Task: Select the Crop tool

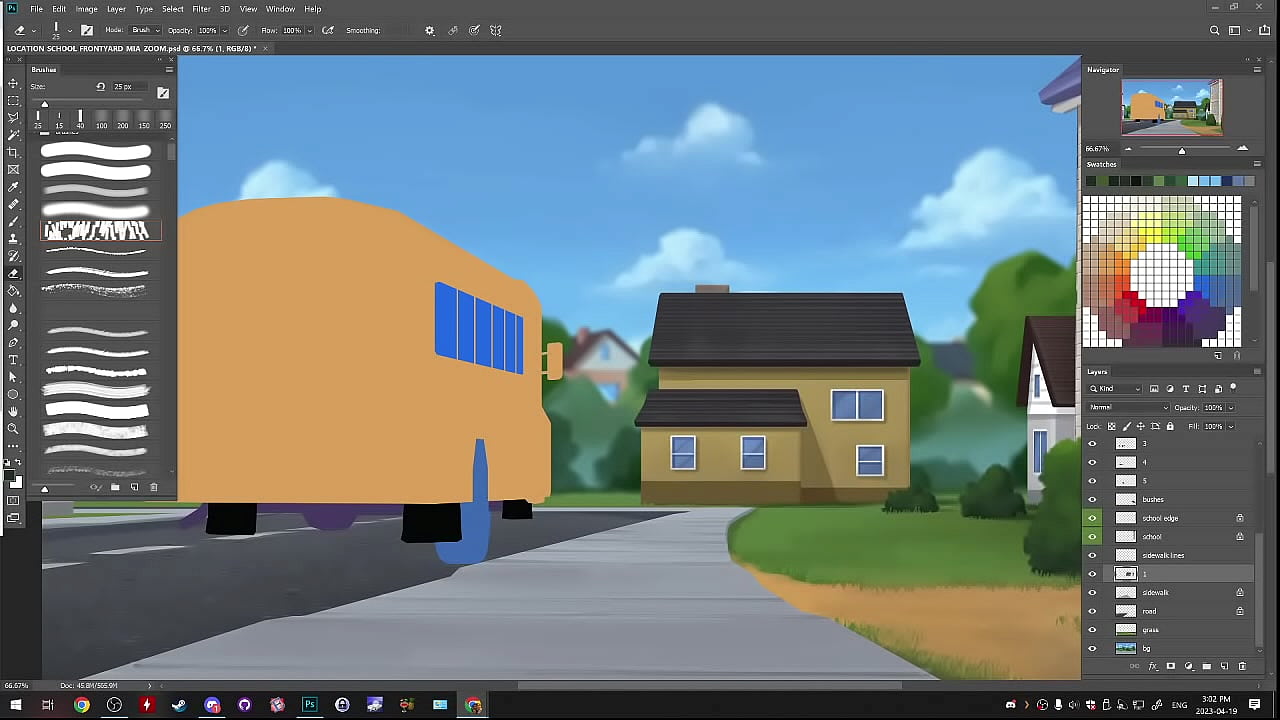Action: tap(13, 152)
